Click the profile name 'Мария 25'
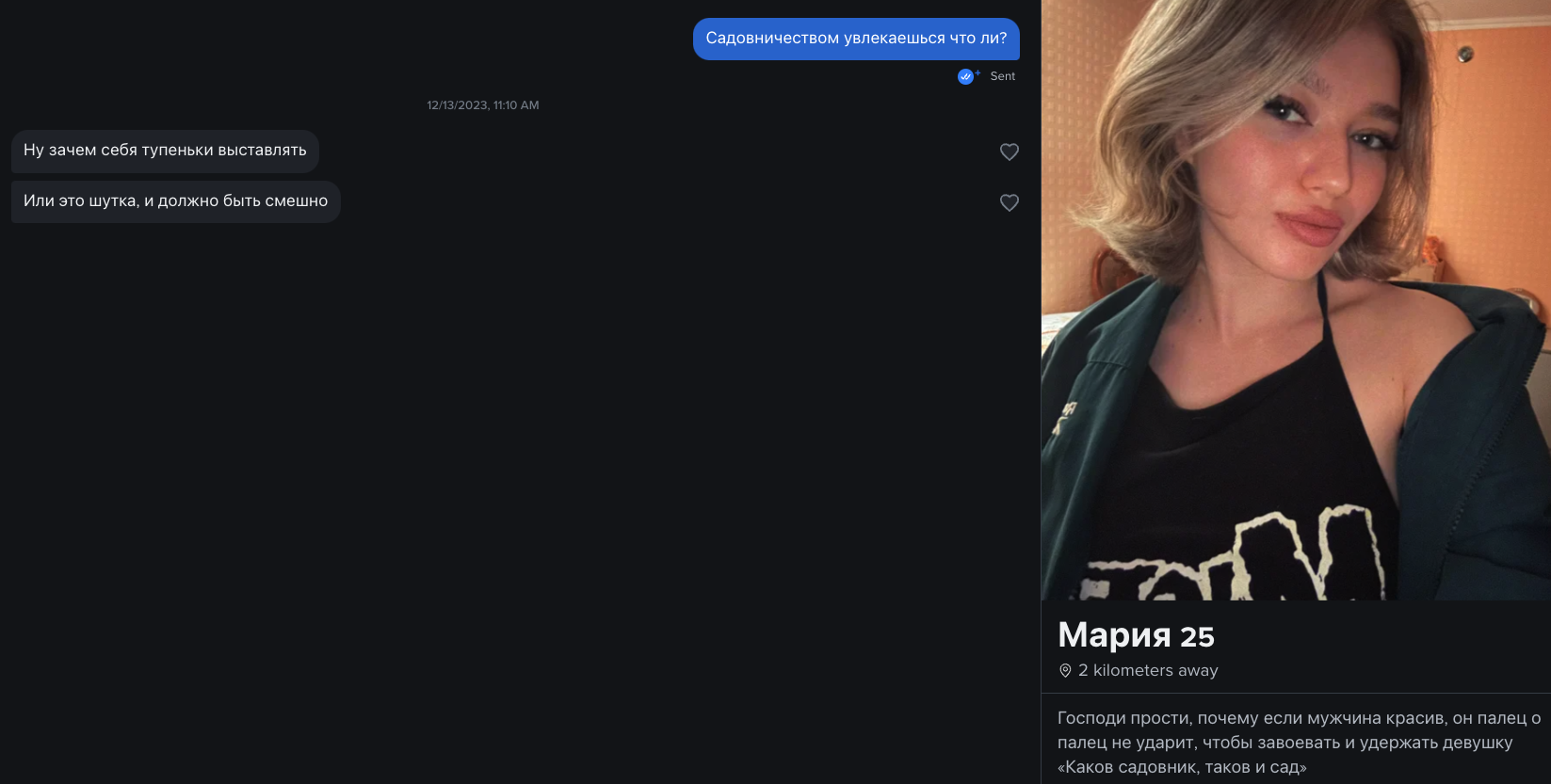 tap(1136, 635)
